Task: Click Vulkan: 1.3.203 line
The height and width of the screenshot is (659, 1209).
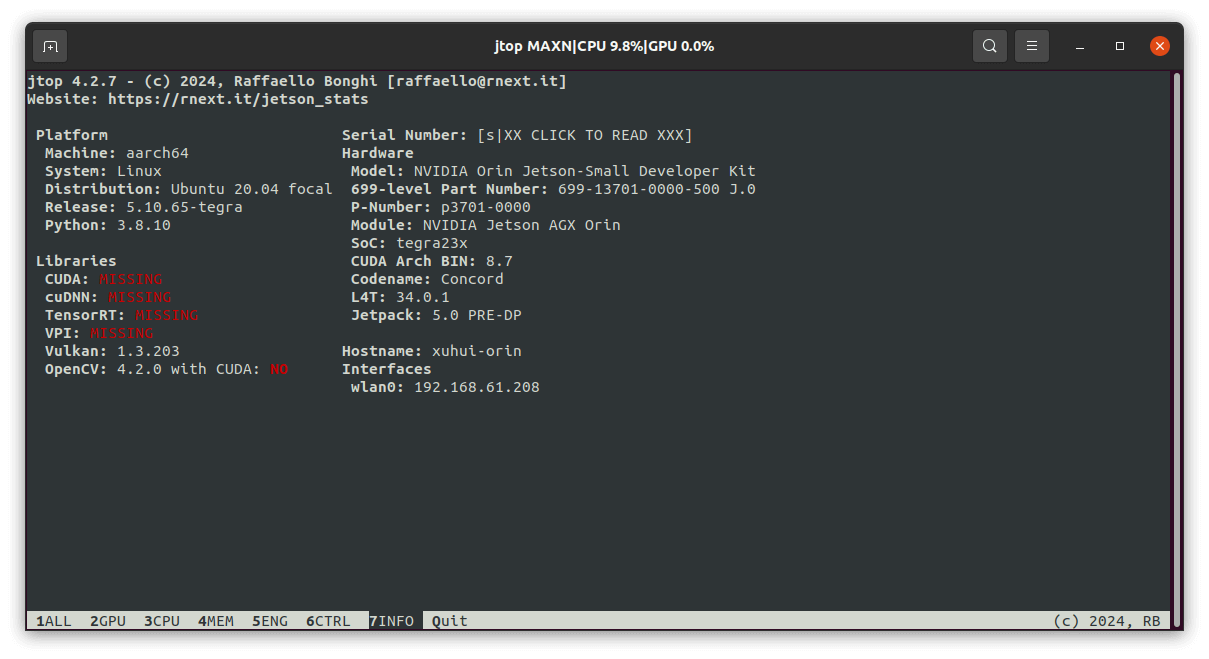Action: 112,351
